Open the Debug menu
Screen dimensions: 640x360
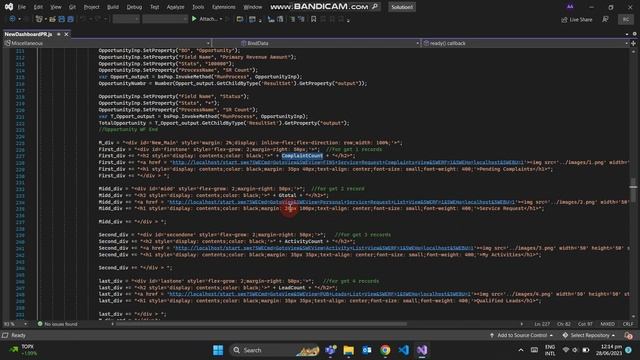click(x=134, y=7)
